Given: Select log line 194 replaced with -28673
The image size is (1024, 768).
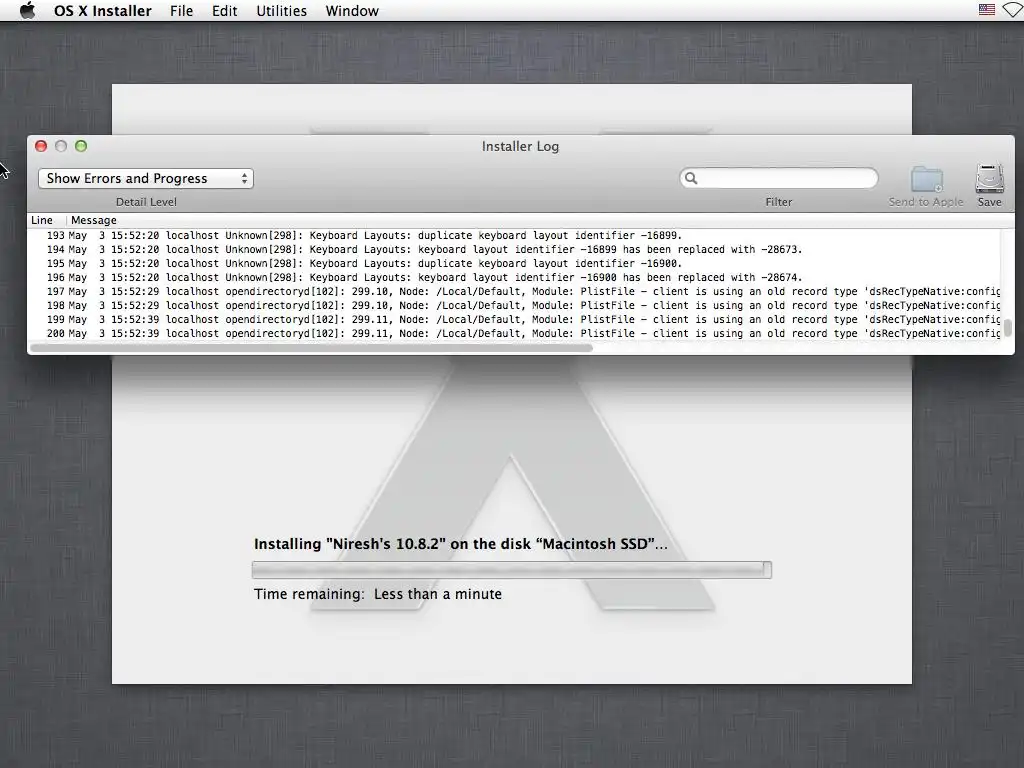Looking at the screenshot, I should click(x=514, y=249).
